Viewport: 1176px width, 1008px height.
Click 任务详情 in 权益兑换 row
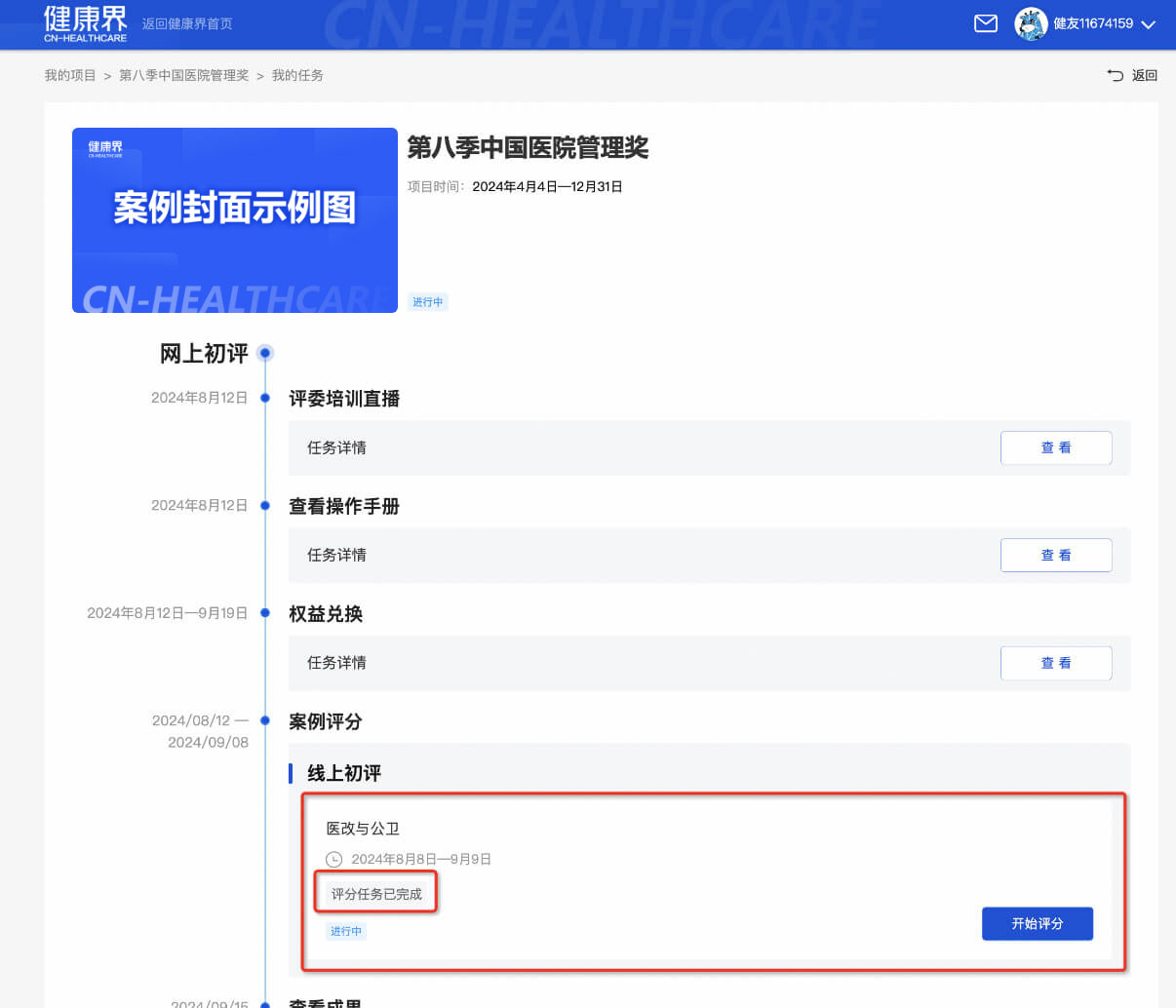[336, 663]
